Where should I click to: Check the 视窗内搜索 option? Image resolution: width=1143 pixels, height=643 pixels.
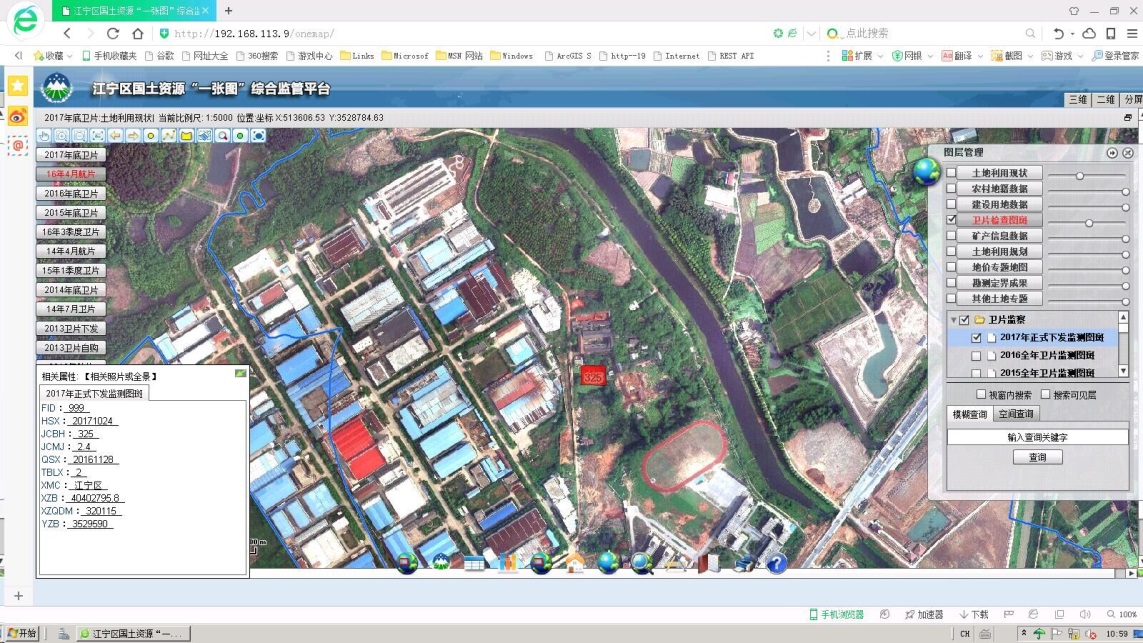pos(981,395)
